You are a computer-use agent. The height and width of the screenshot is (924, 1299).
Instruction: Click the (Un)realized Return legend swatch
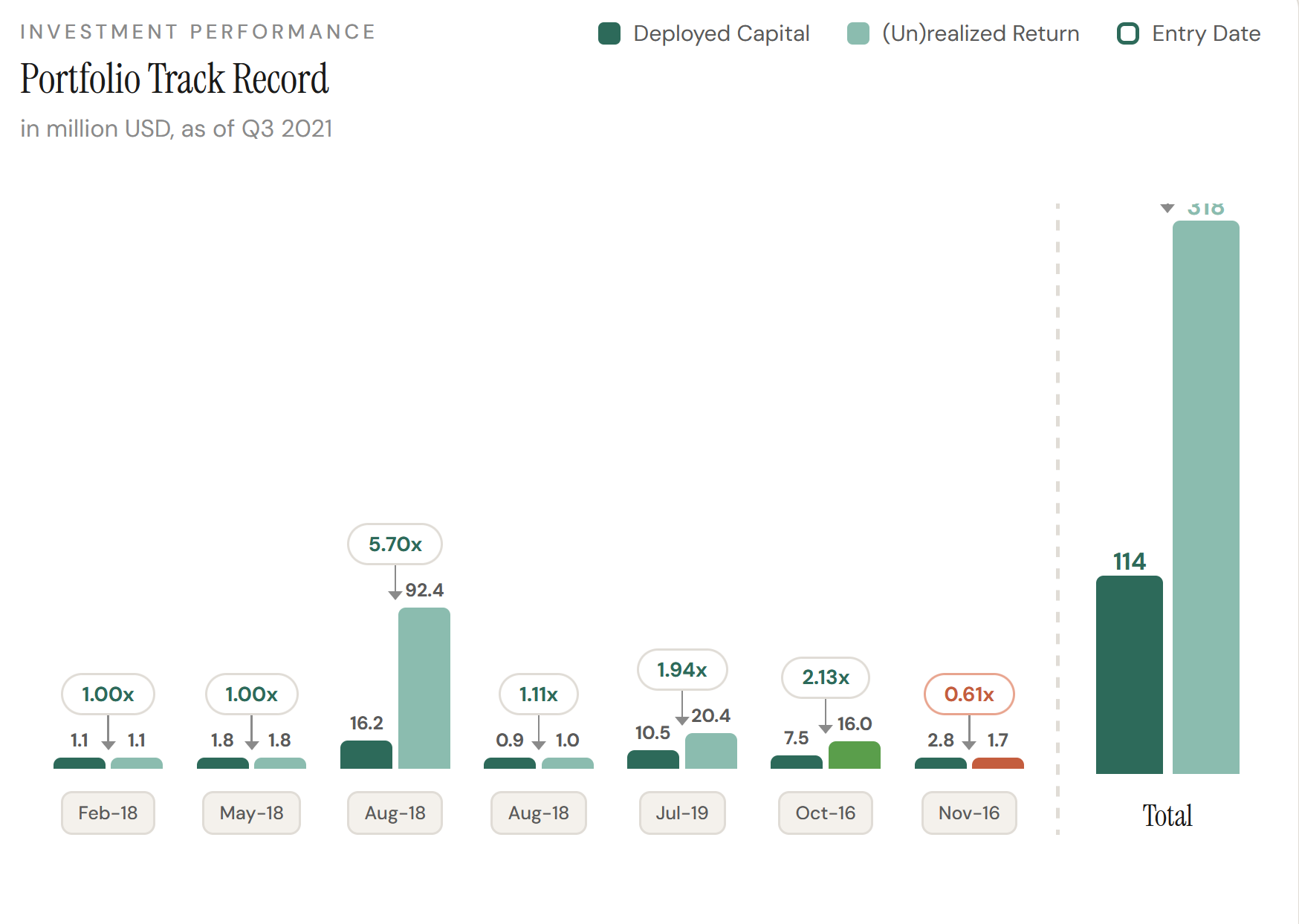(x=858, y=33)
